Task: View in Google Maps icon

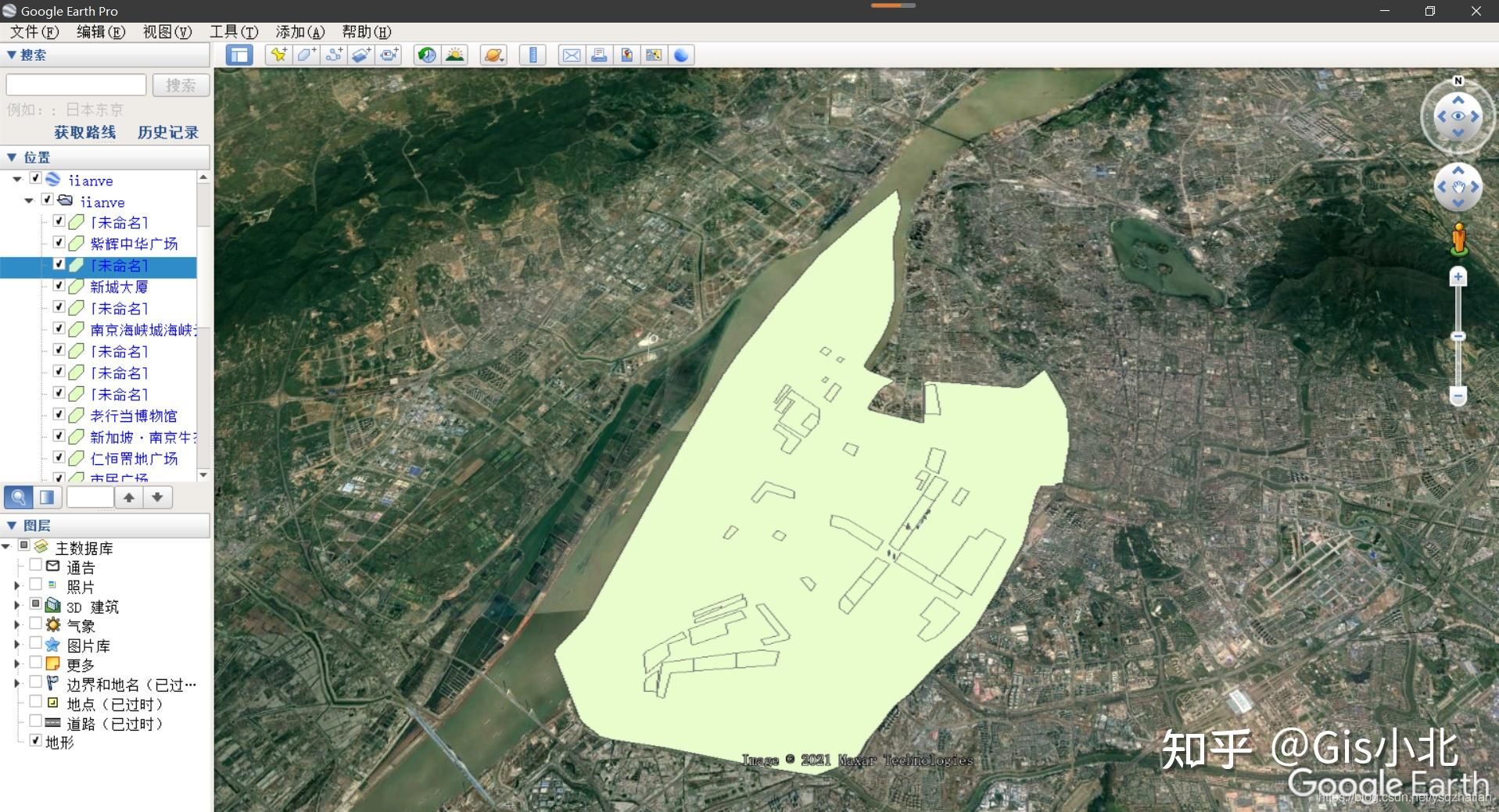Action: 654,55
